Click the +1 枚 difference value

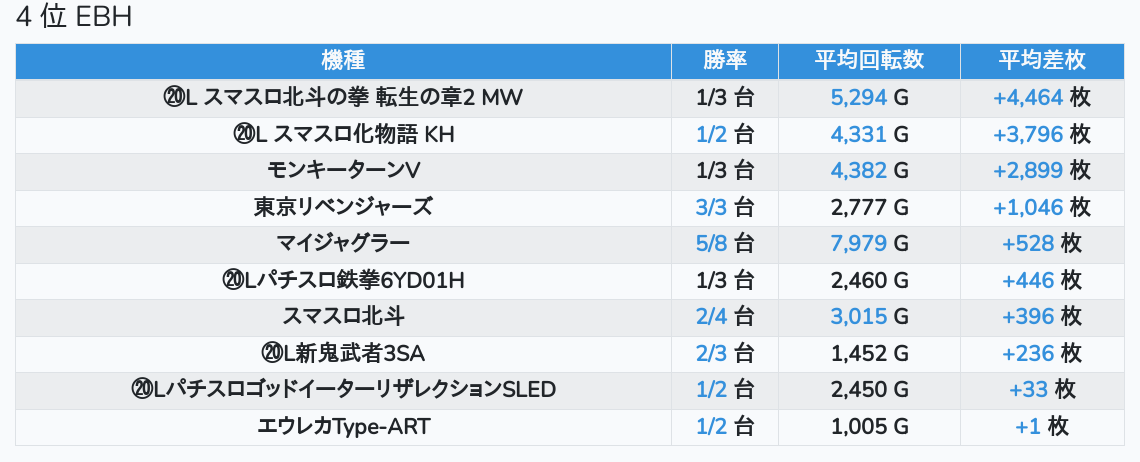pyautogui.click(x=1041, y=427)
